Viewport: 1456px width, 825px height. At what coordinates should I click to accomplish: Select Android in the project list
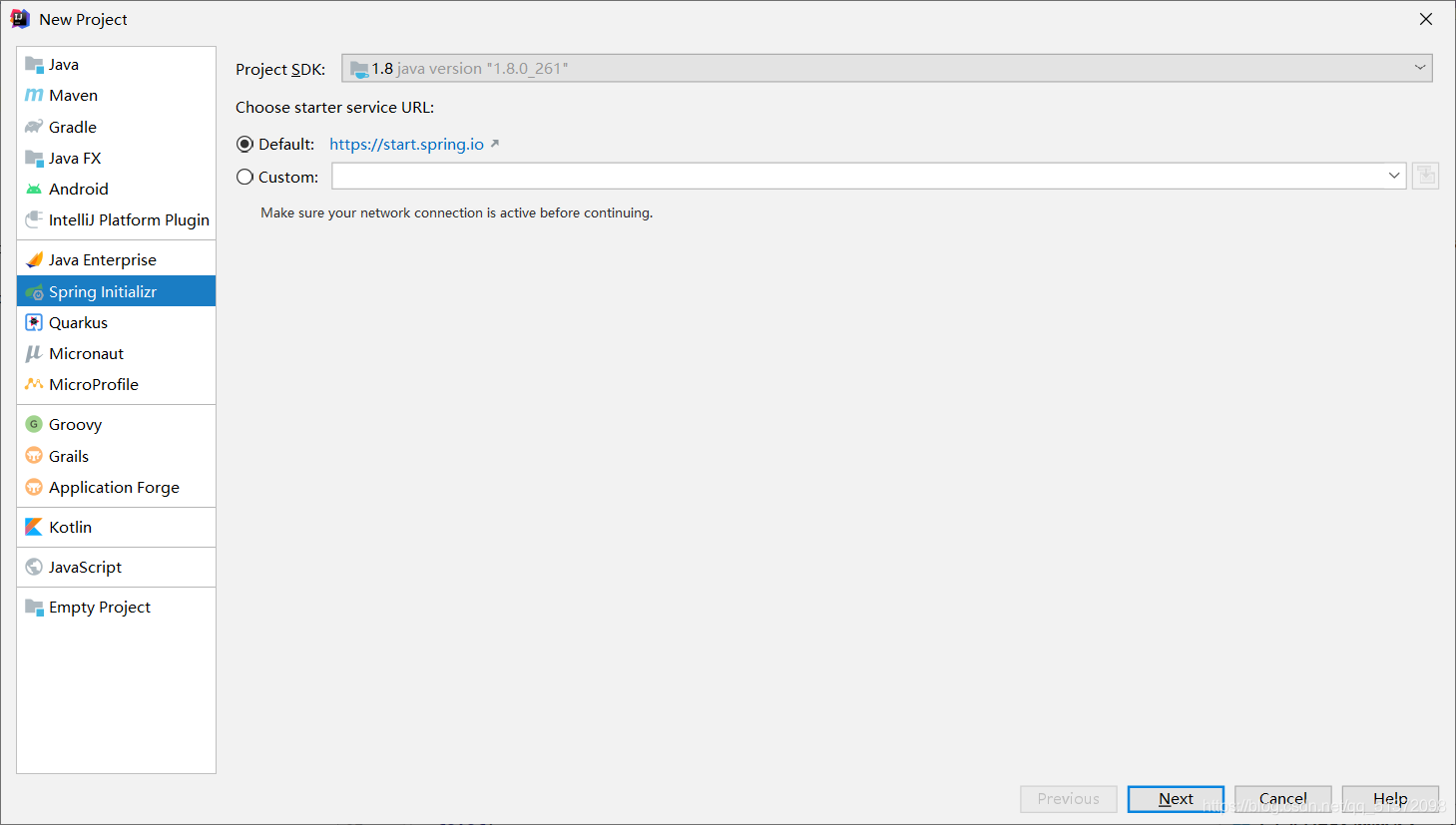(117, 189)
